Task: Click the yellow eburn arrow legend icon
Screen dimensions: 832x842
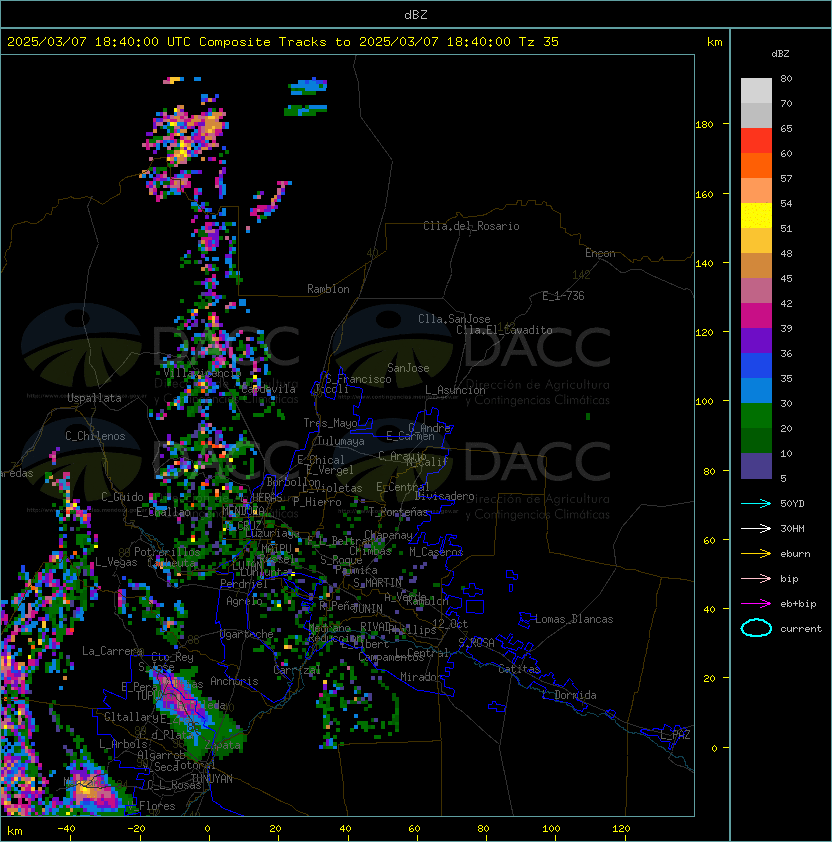Action: 756,554
